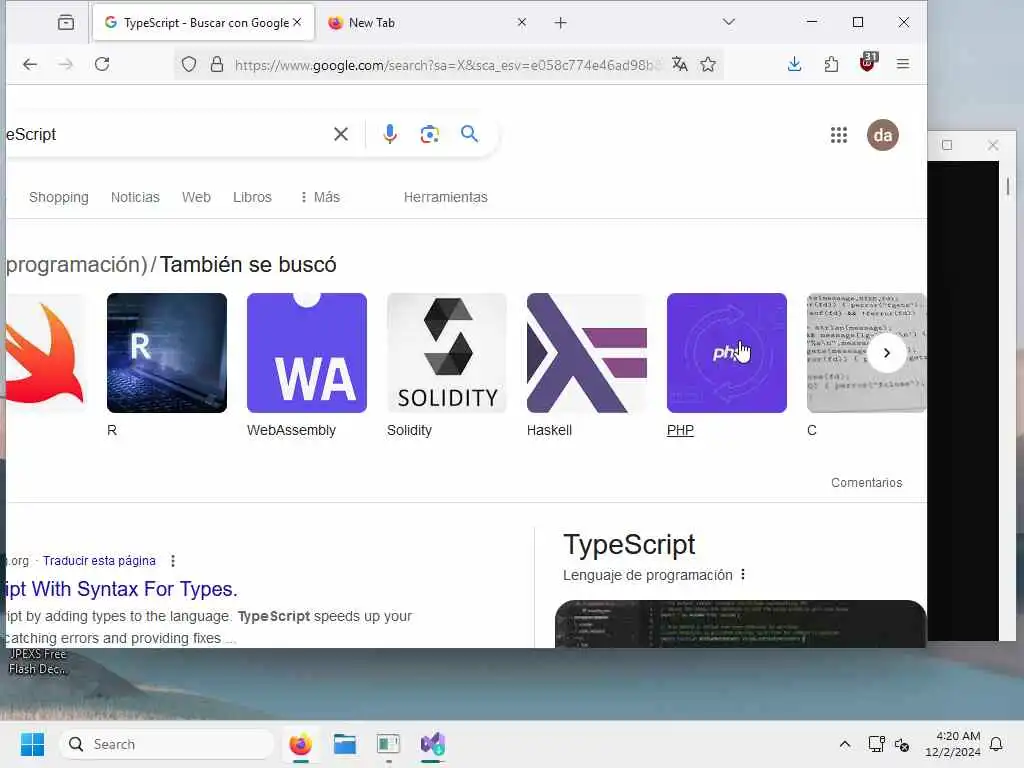Open tracking protection shield icon
Screen dimensions: 1024x768
pyautogui.click(x=189, y=65)
